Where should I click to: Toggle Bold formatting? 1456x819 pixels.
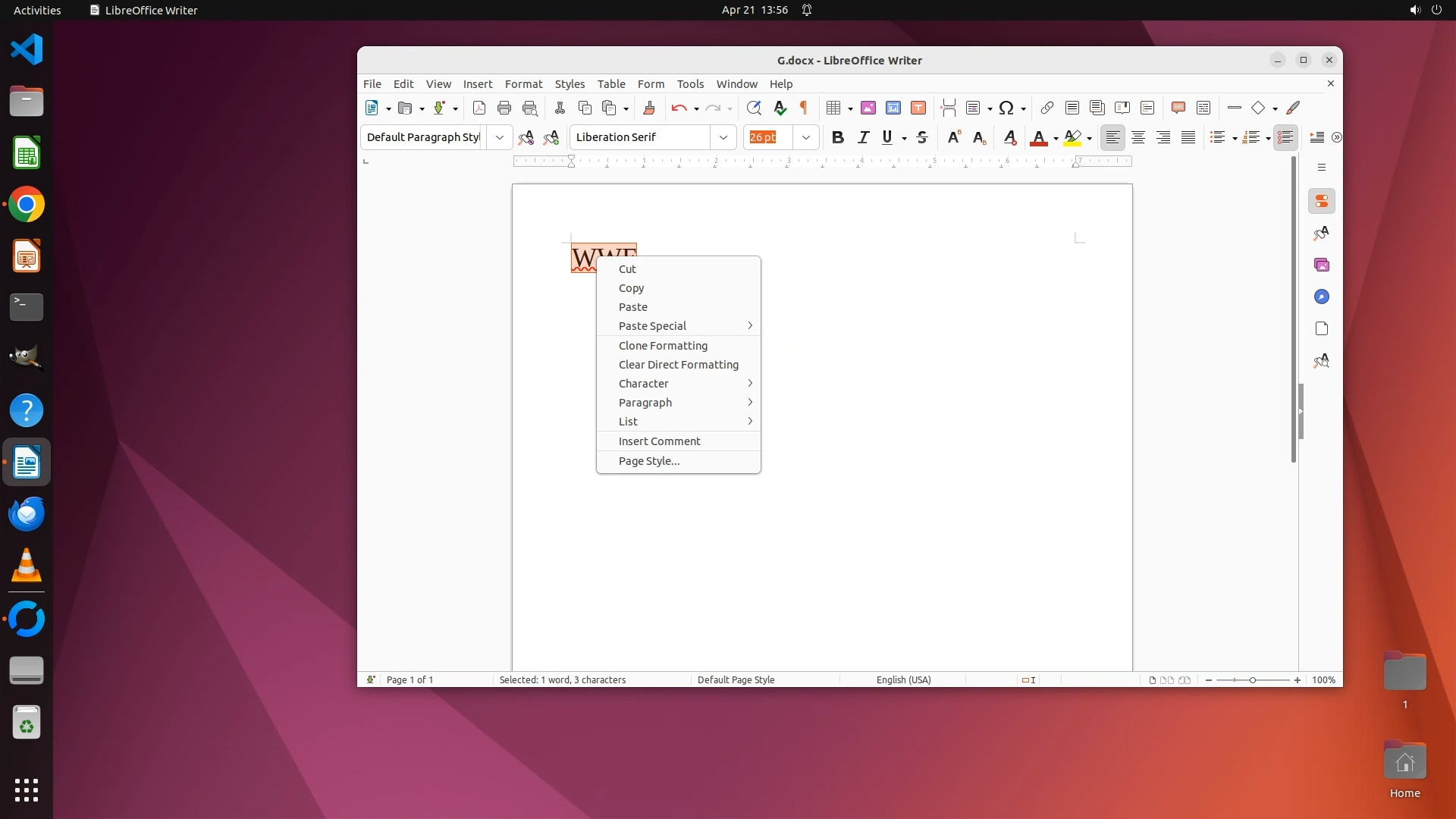[x=837, y=137]
